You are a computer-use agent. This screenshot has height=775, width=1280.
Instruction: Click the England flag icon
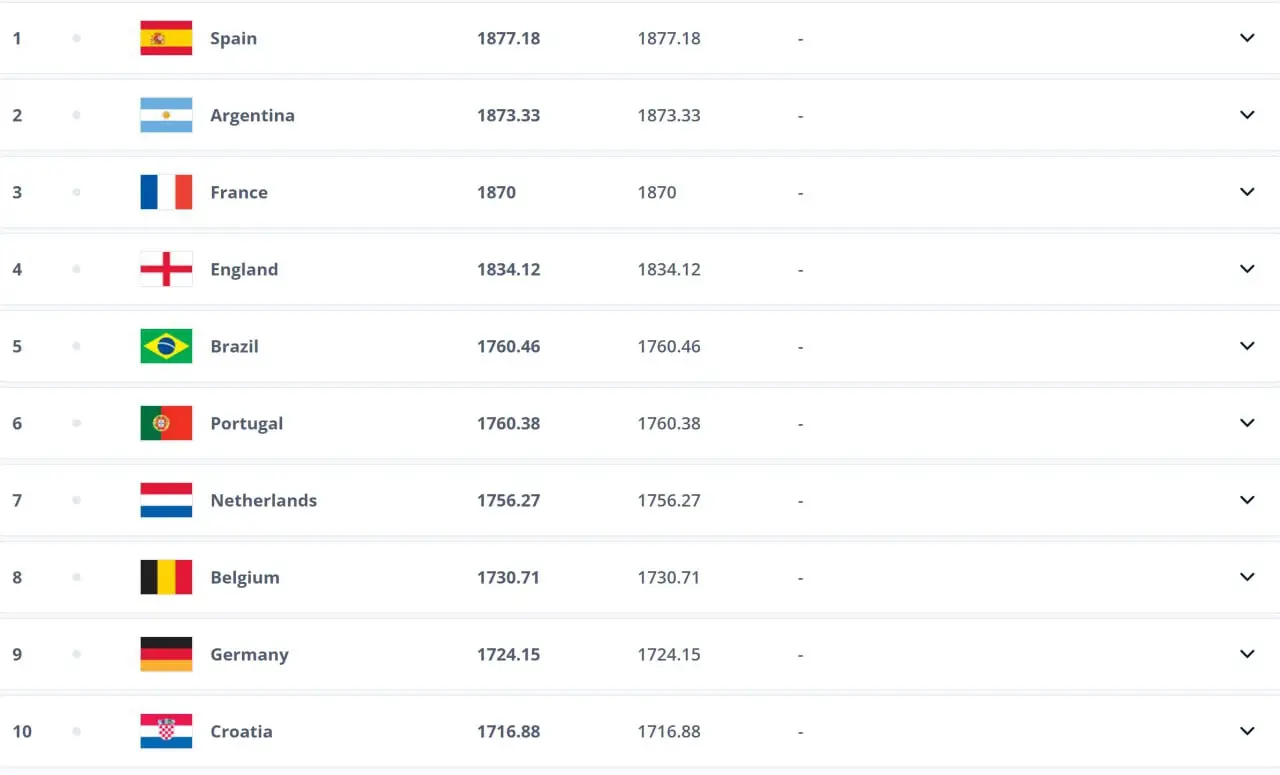[166, 269]
